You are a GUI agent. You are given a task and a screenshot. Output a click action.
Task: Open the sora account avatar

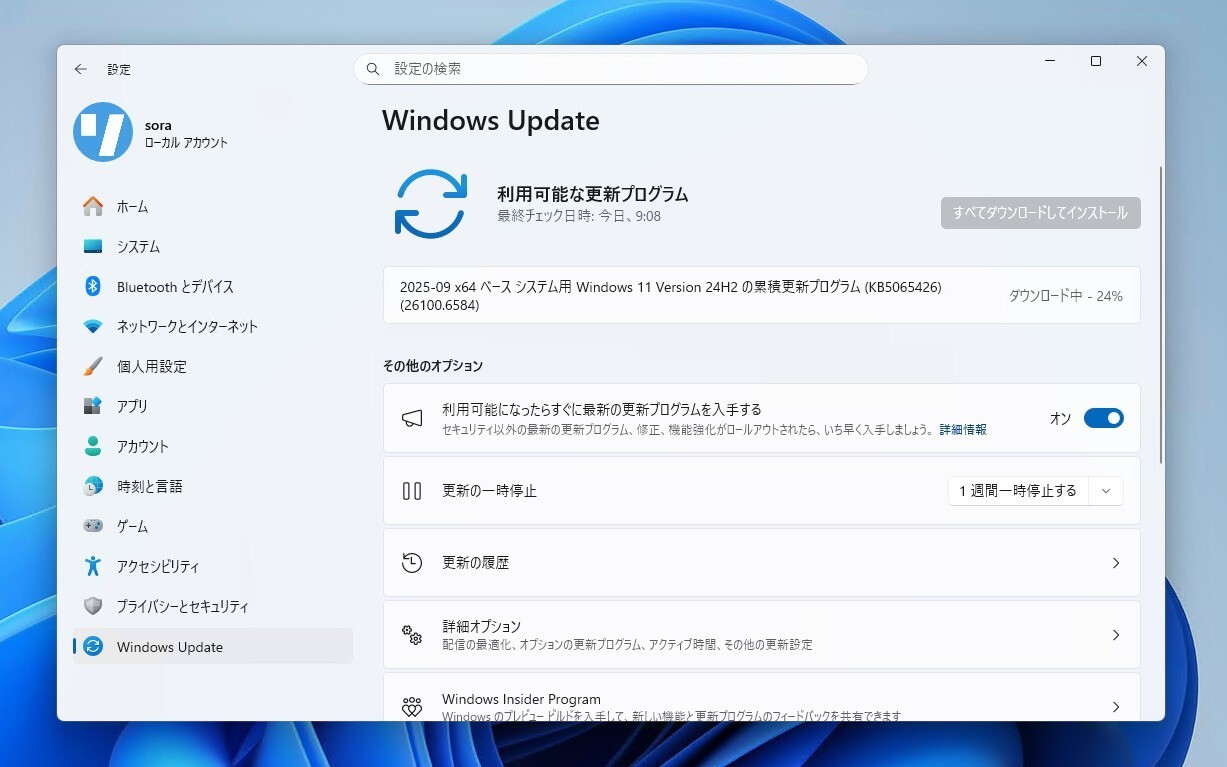[103, 132]
